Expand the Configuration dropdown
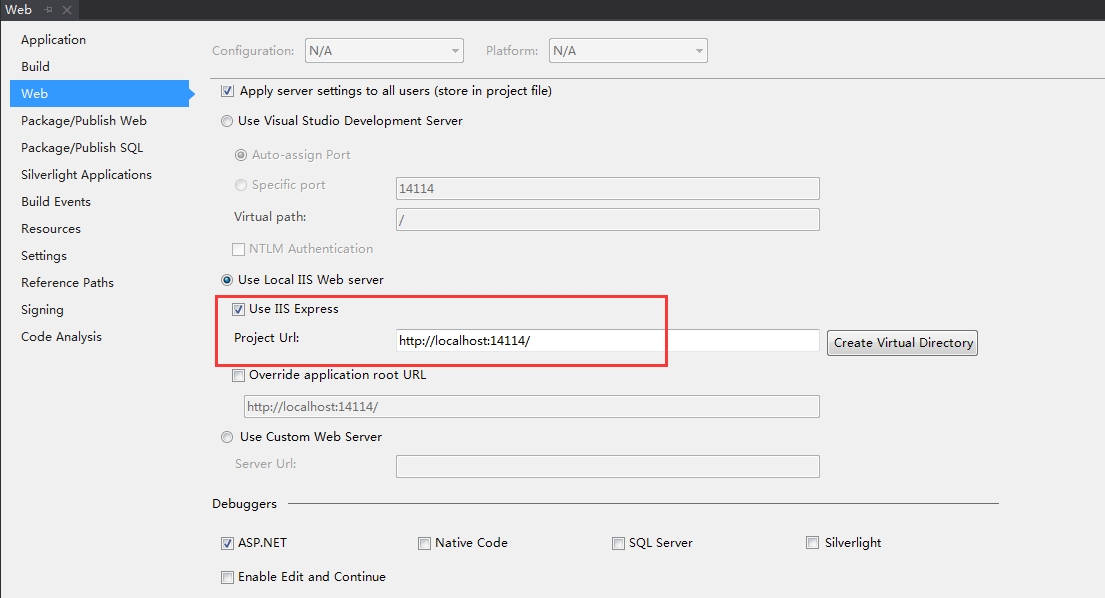The image size is (1105, 598). (384, 51)
